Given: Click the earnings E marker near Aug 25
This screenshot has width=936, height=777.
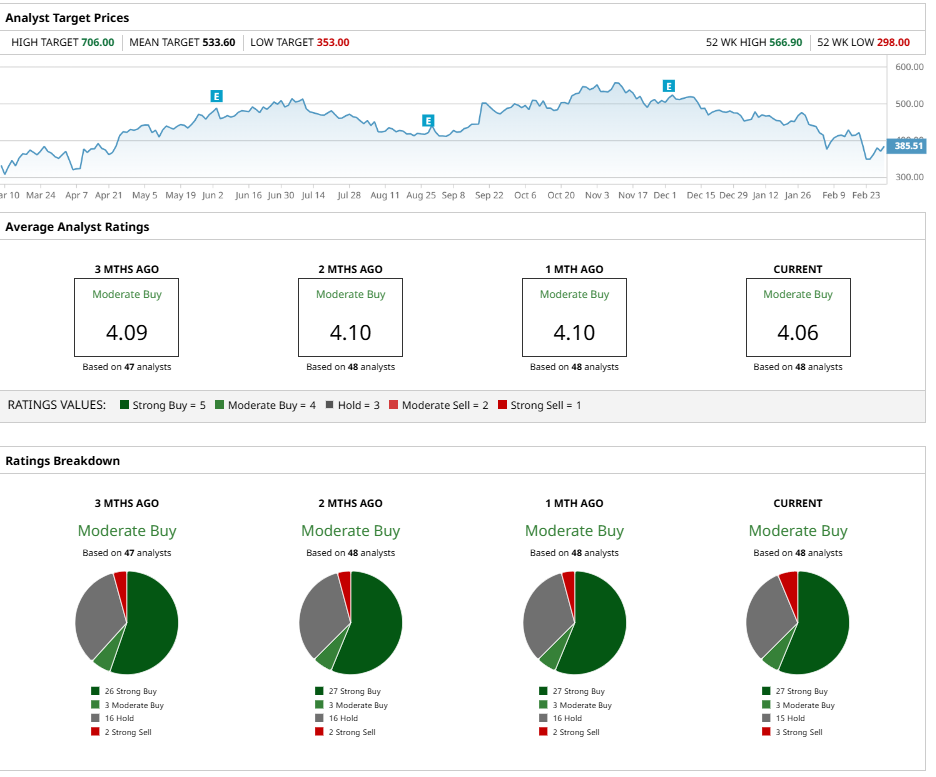Looking at the screenshot, I should [428, 121].
